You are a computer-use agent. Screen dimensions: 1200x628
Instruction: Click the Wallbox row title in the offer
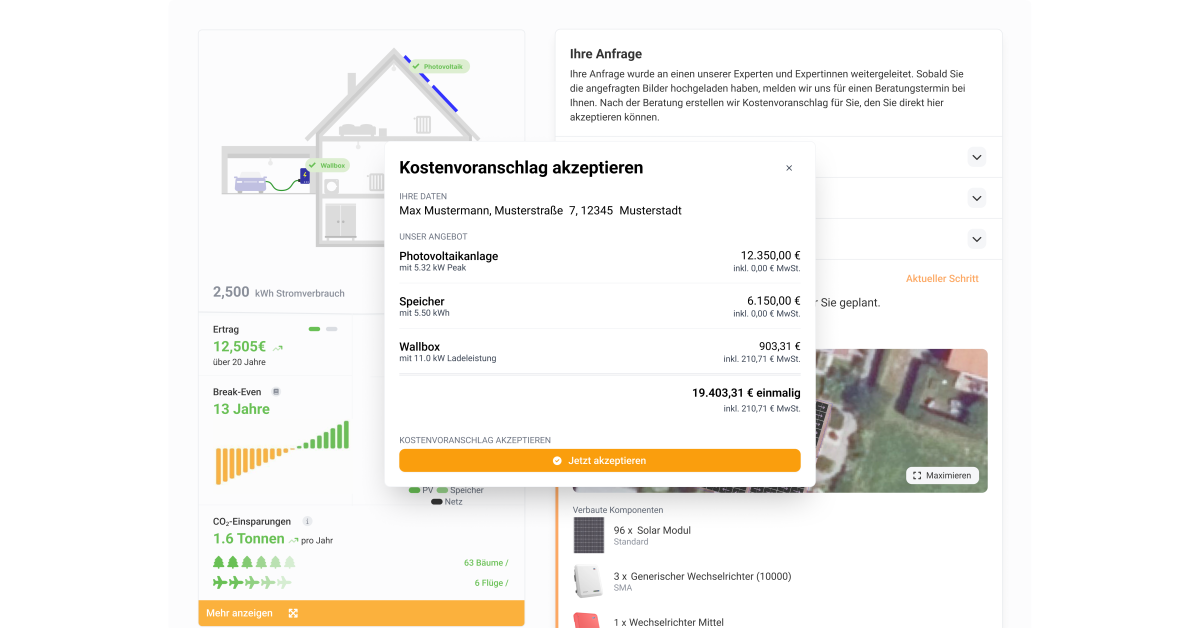coord(419,347)
